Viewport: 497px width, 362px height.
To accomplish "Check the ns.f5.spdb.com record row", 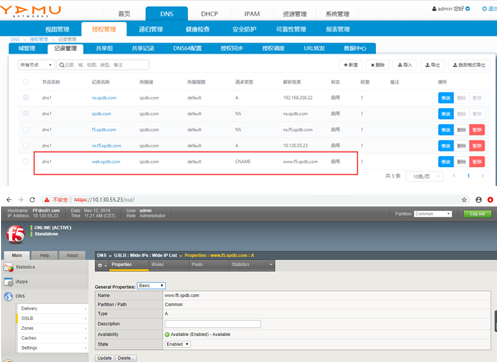I will click(x=26, y=145).
